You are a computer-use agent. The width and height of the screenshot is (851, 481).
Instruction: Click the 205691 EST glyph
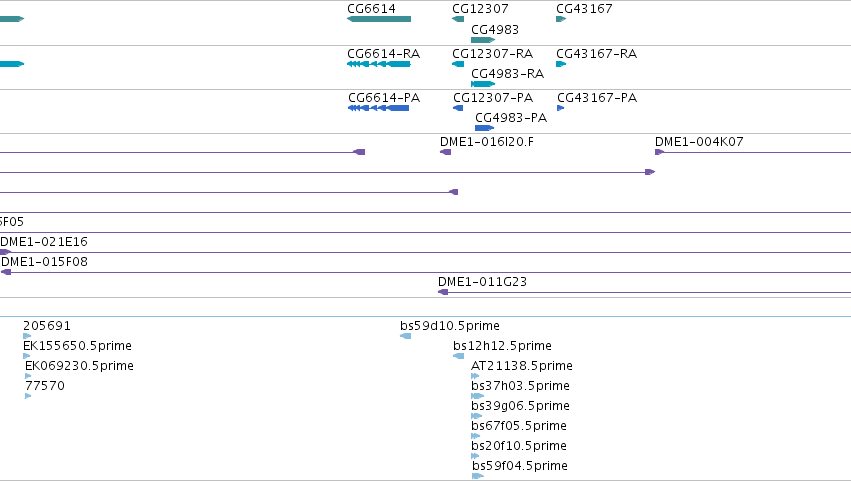[x=27, y=336]
